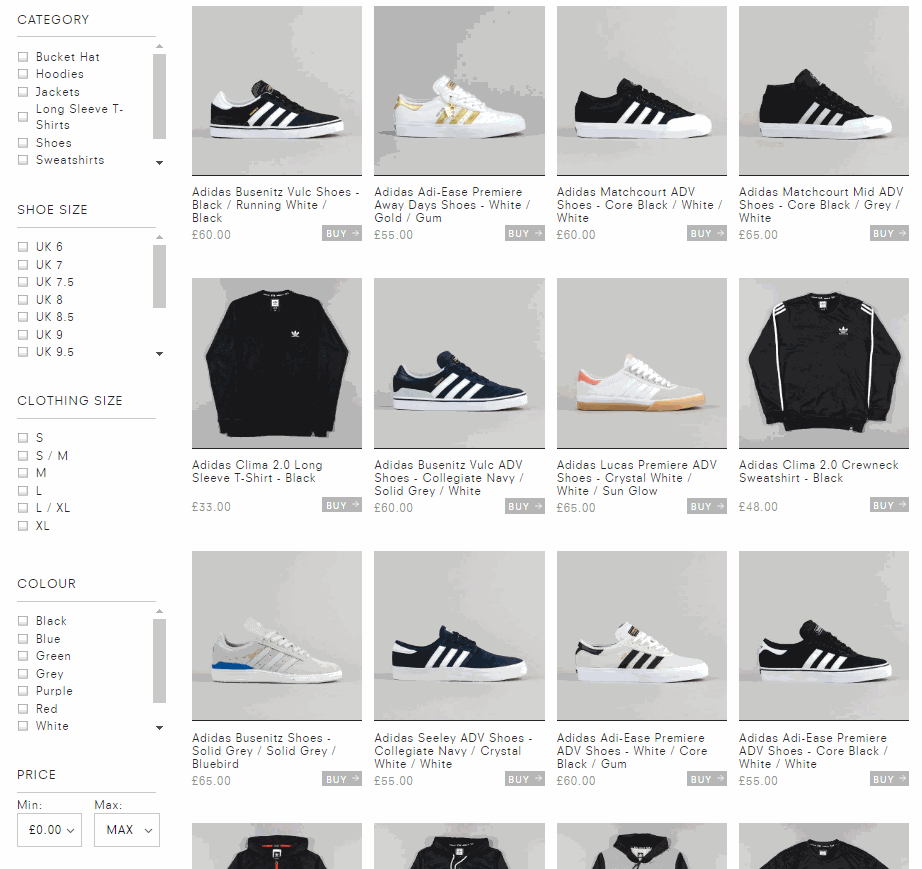922x869 pixels.
Task: Select shoe size UK 6 checkbox
Action: 23,247
